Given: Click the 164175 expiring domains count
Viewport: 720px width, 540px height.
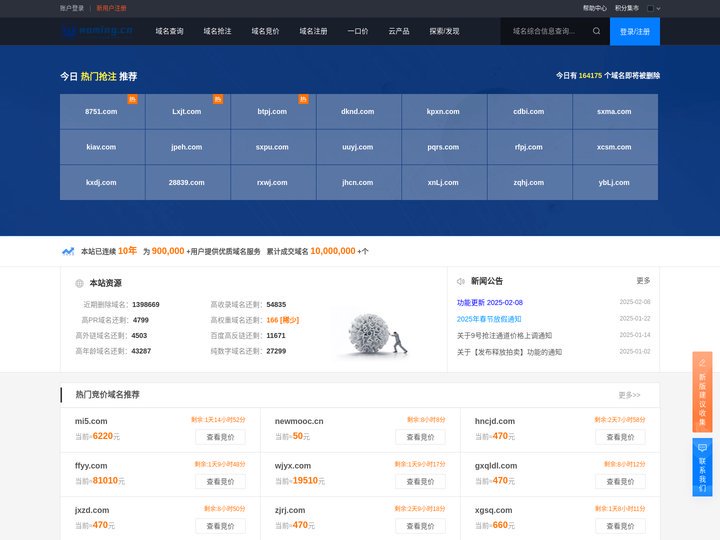Looking at the screenshot, I should click(x=590, y=76).
